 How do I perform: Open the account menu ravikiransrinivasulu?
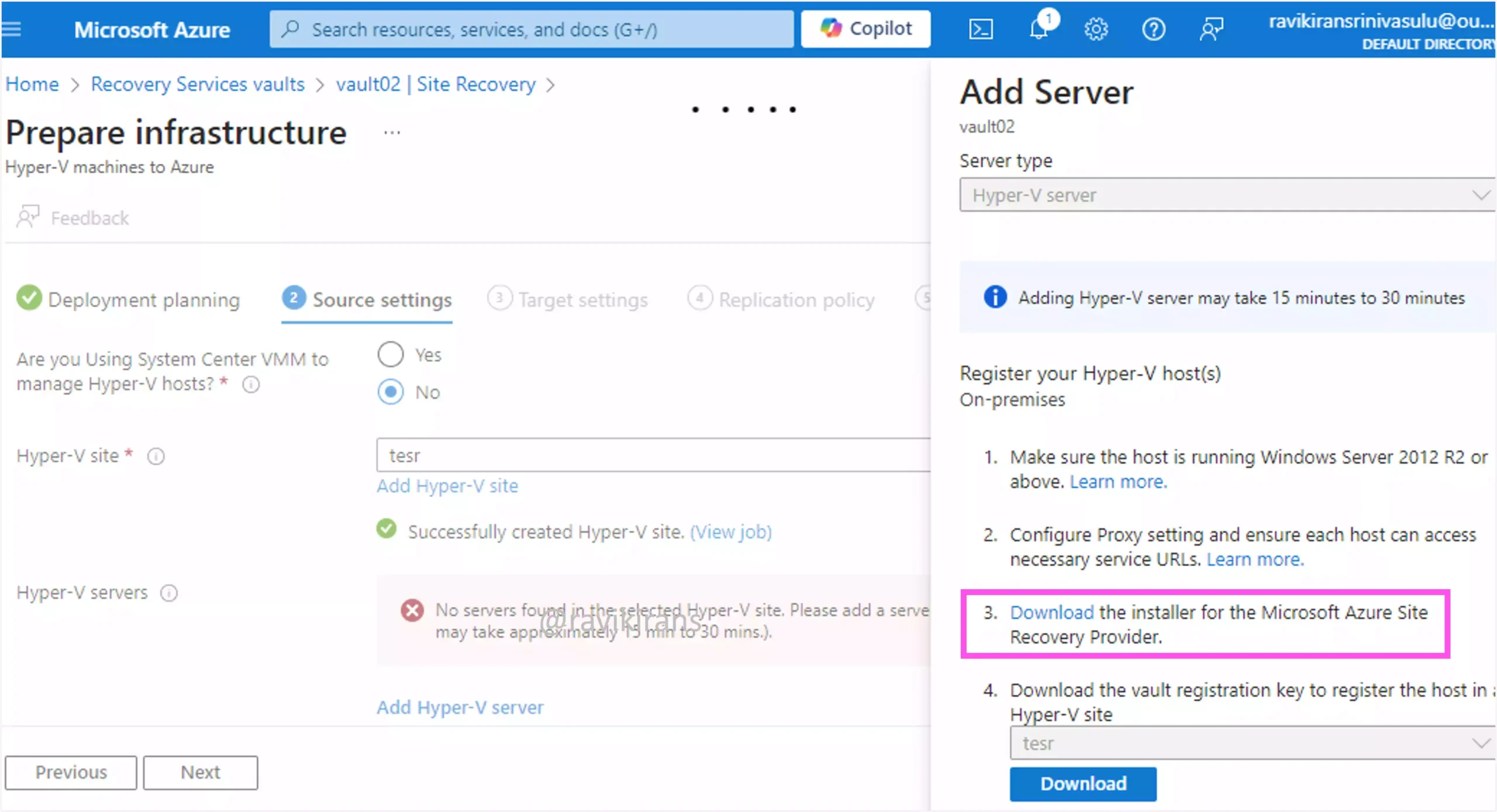click(1381, 30)
